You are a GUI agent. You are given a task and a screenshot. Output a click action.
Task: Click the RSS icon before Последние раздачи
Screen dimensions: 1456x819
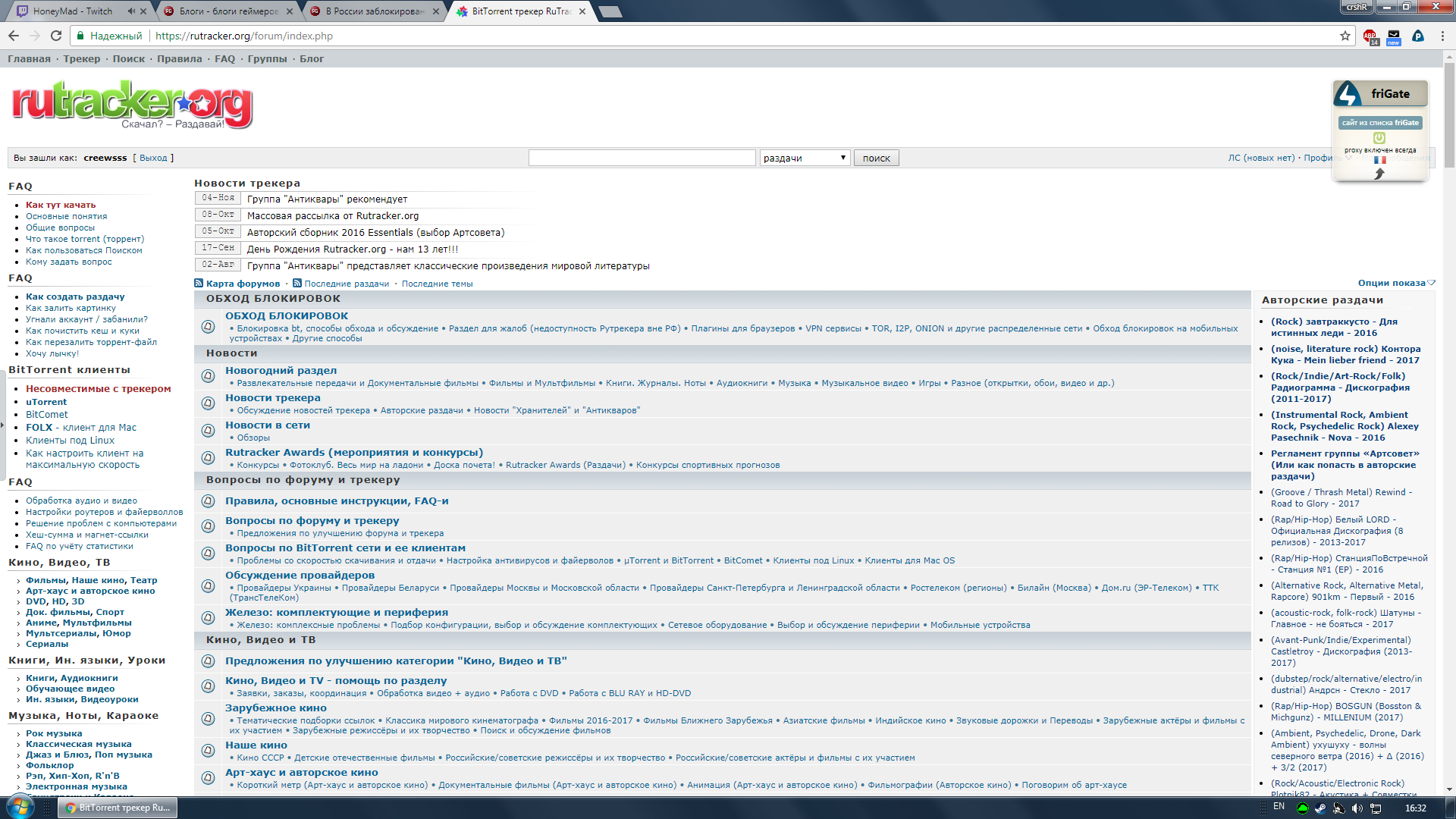[297, 284]
